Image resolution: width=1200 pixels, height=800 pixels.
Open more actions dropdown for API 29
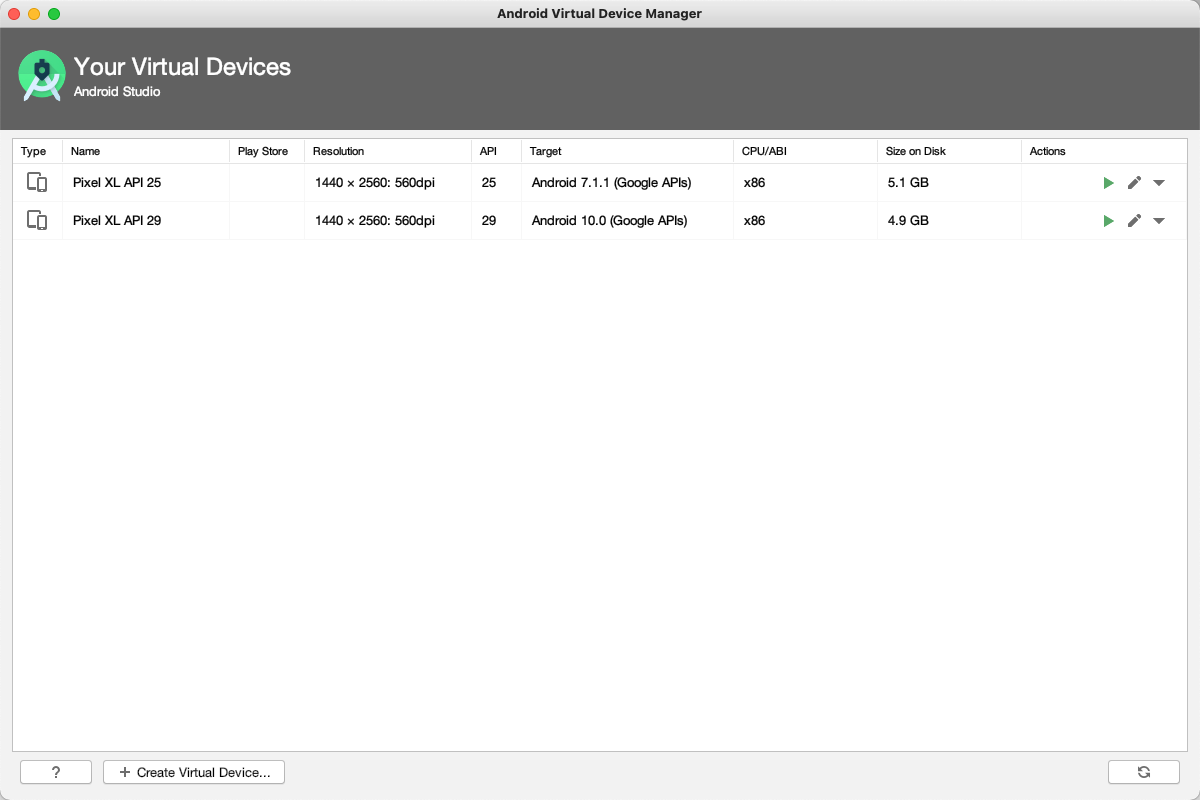1159,221
